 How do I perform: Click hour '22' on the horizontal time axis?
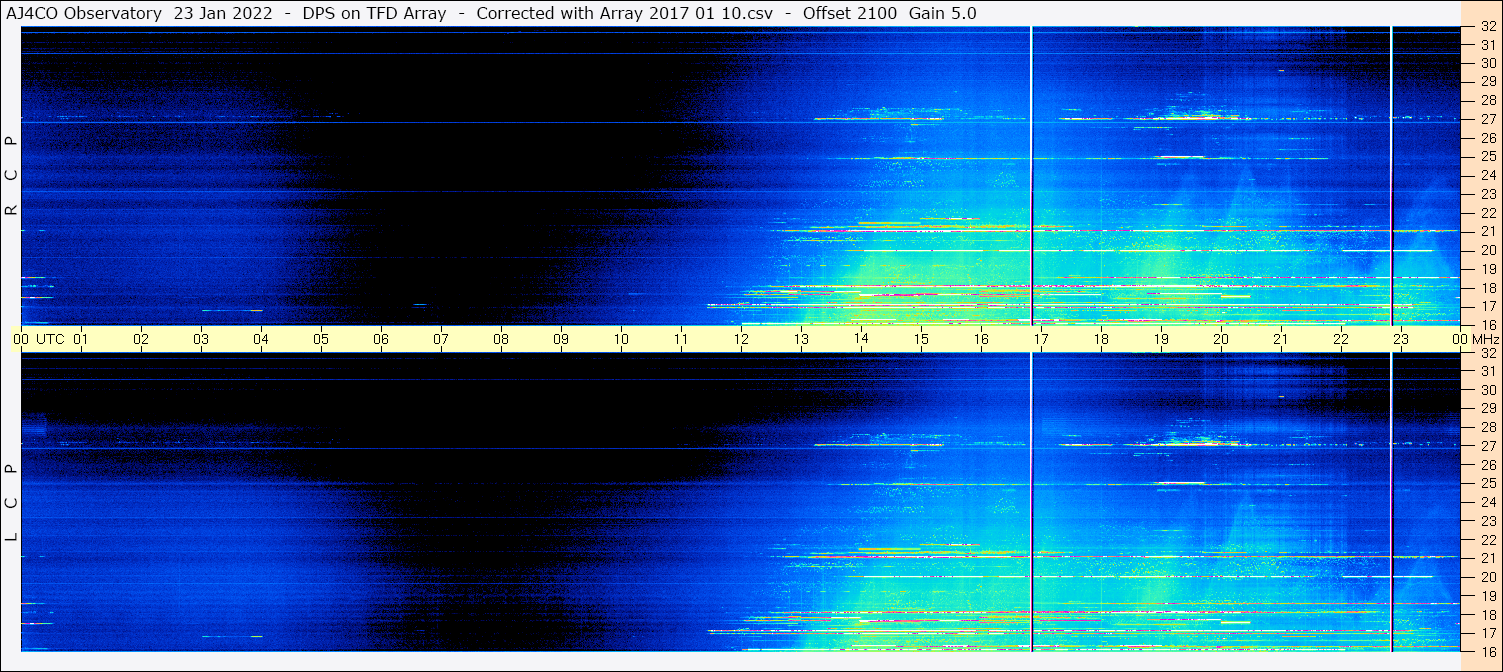point(1341,339)
